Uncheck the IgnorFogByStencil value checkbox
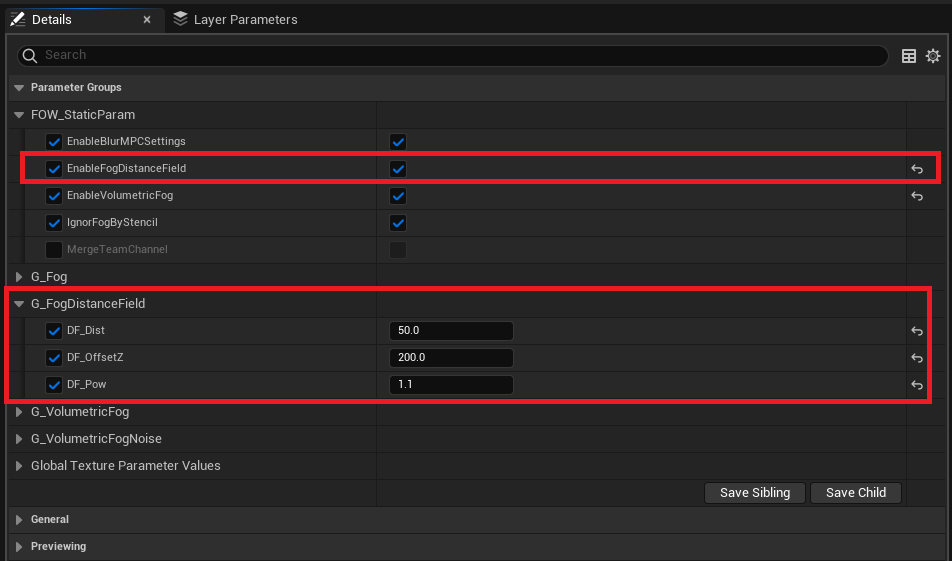The height and width of the screenshot is (561, 952). pyautogui.click(x=398, y=223)
